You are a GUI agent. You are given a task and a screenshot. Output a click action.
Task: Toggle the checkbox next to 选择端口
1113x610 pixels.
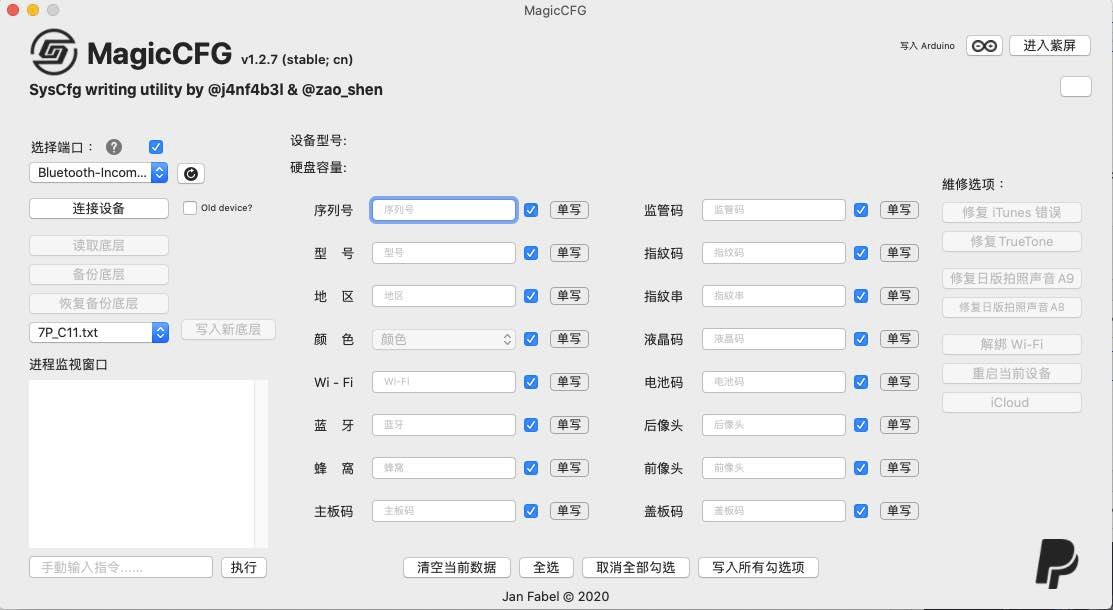click(x=156, y=146)
